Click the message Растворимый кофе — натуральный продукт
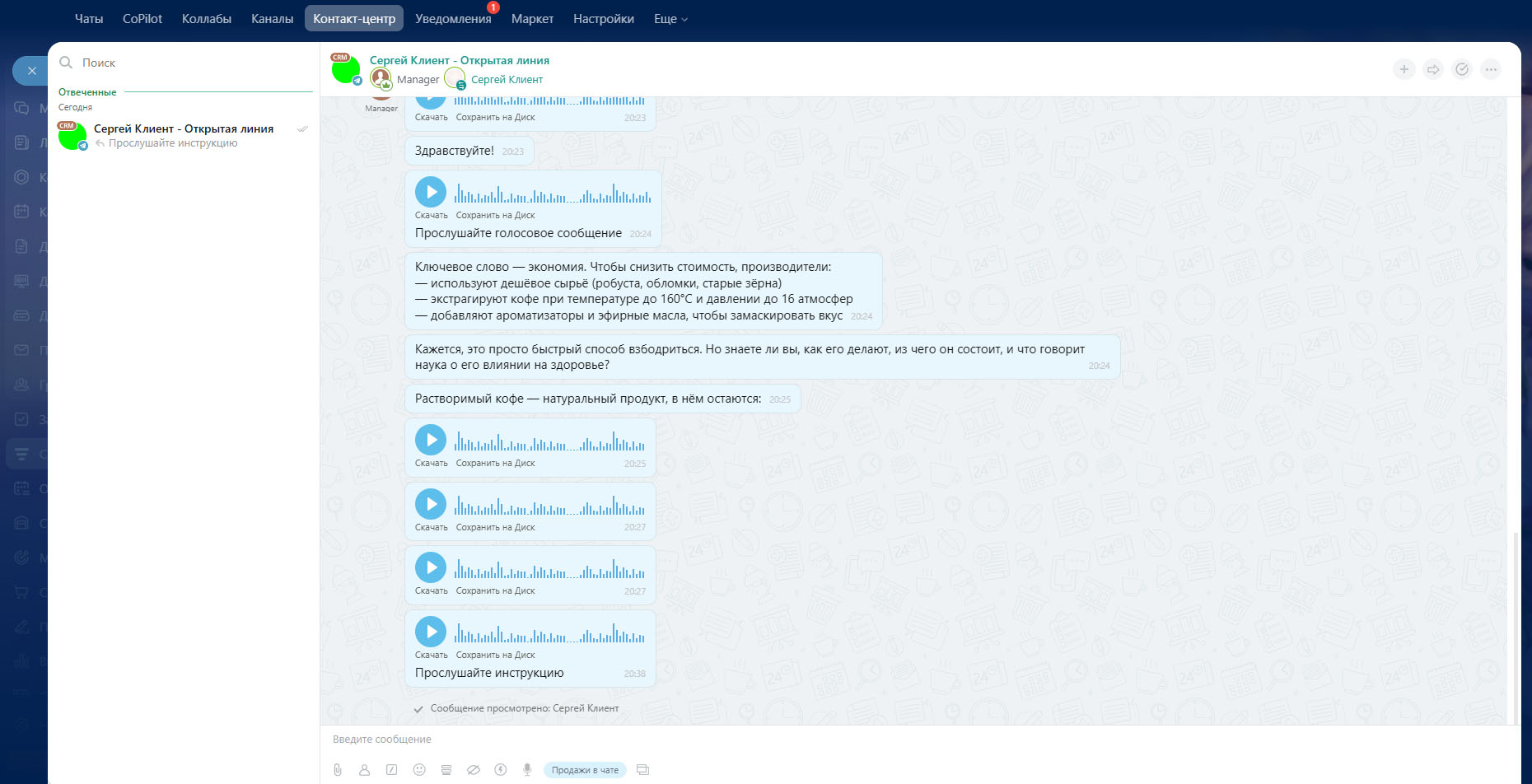The image size is (1532, 784). point(602,399)
